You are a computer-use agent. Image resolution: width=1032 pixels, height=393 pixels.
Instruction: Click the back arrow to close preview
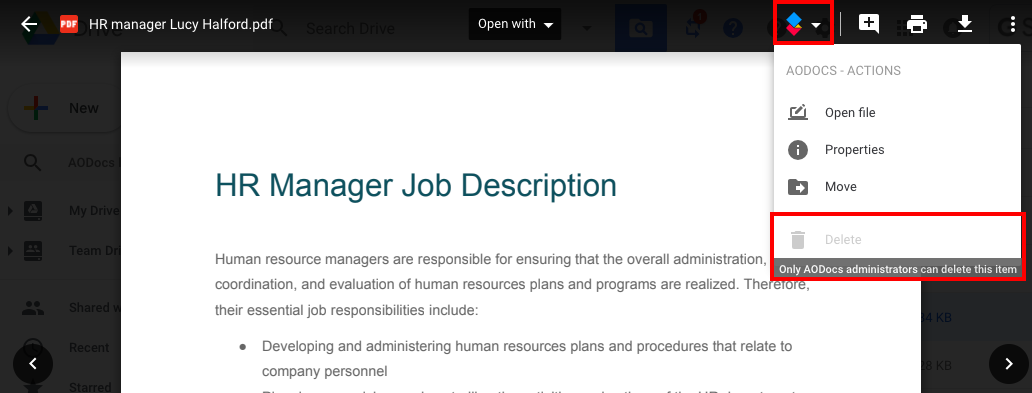[29, 24]
